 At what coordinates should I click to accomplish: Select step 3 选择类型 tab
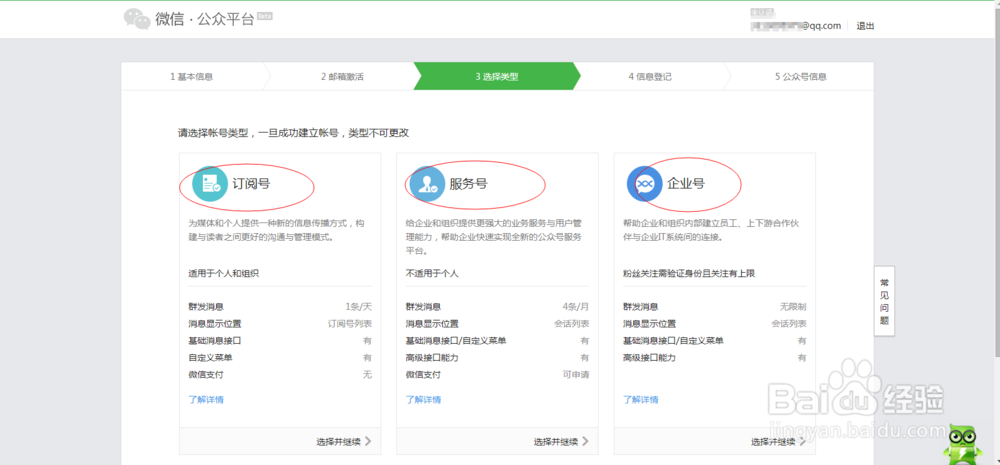pos(497,77)
